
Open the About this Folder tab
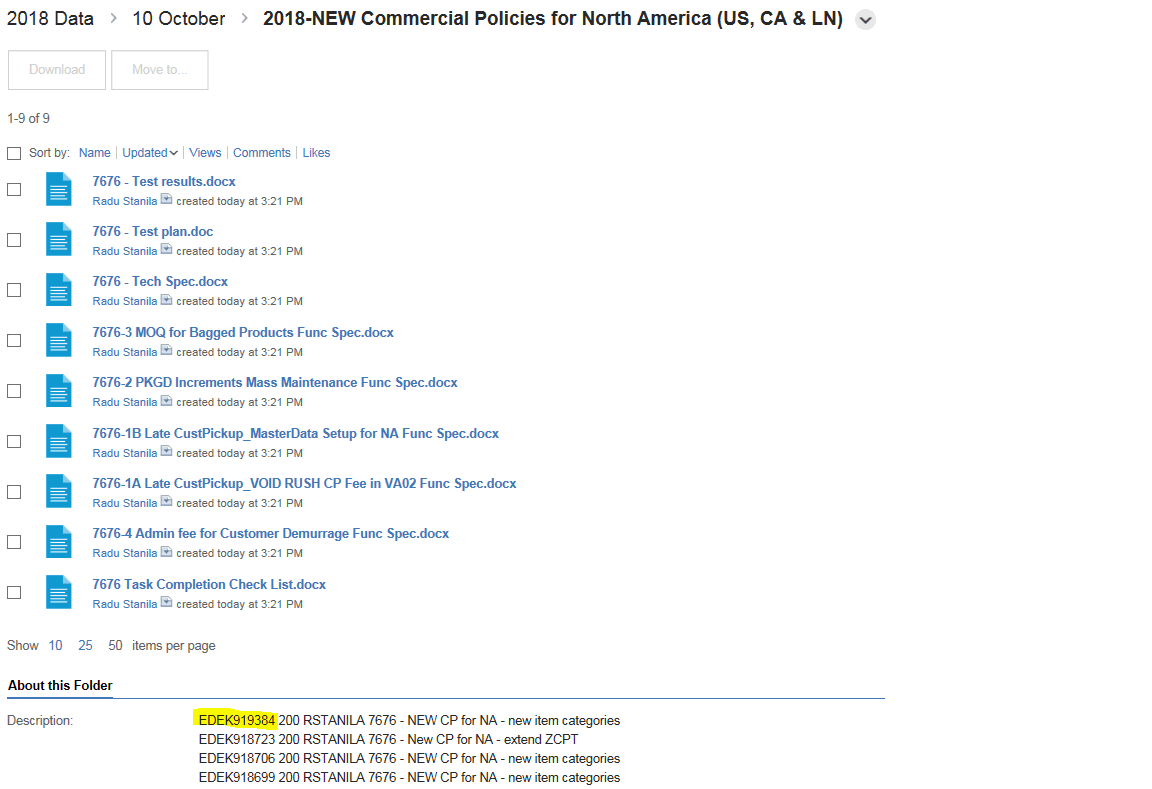[x=60, y=686]
